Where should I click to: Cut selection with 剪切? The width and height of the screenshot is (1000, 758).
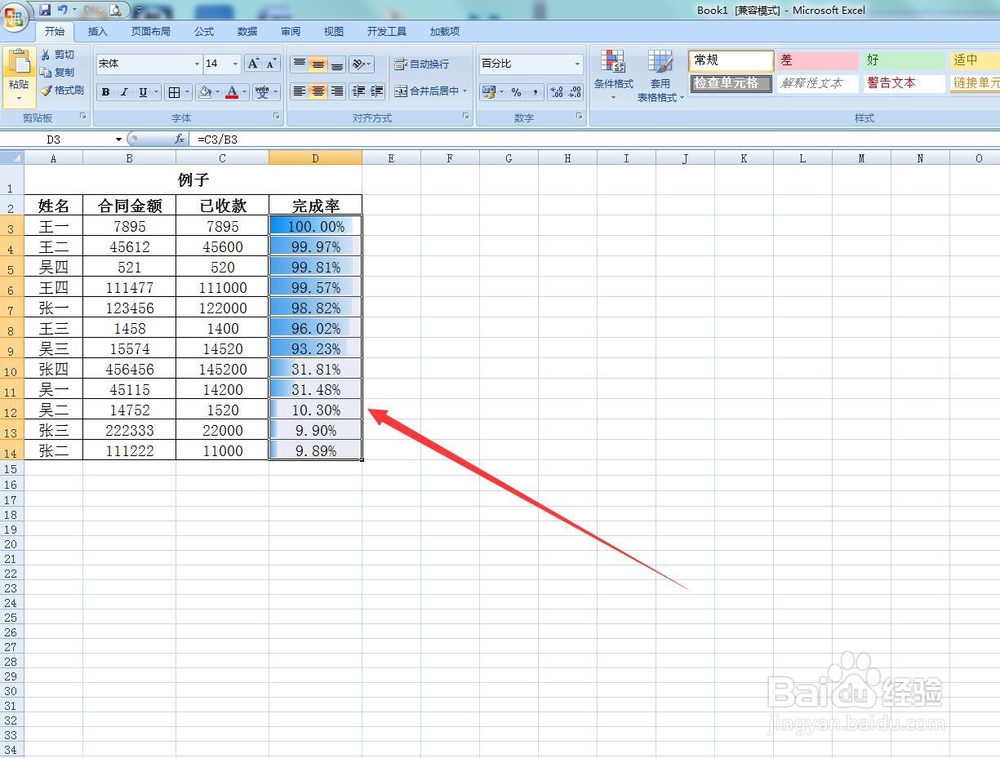coord(57,55)
